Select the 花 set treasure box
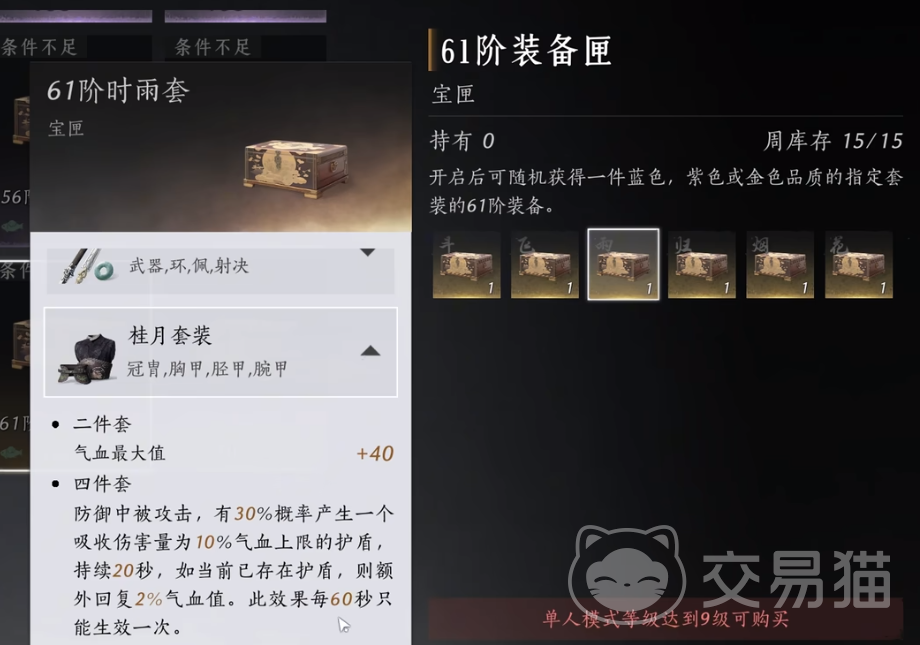The height and width of the screenshot is (645, 920). (858, 264)
